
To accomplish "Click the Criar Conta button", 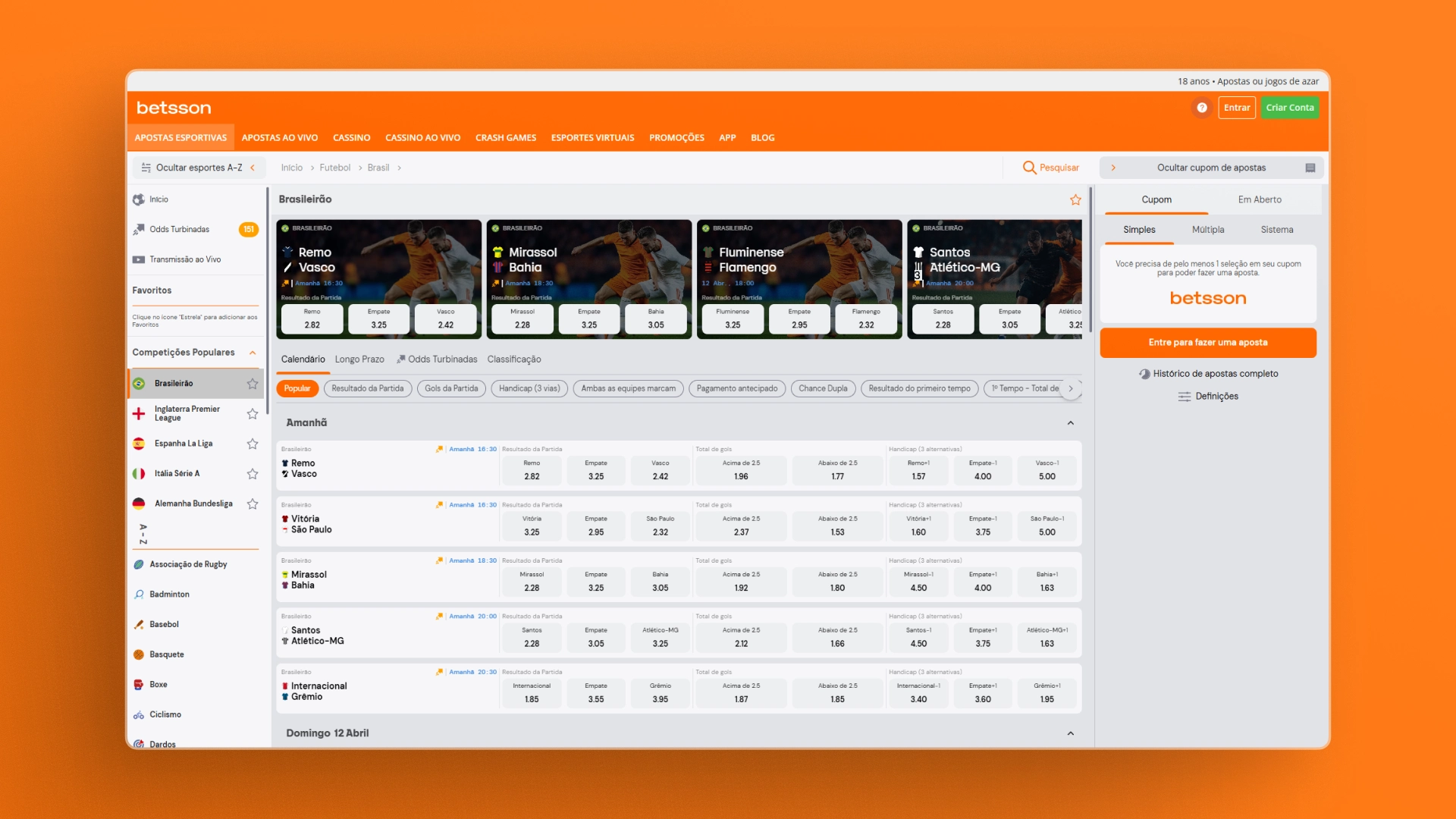I will [x=1289, y=108].
